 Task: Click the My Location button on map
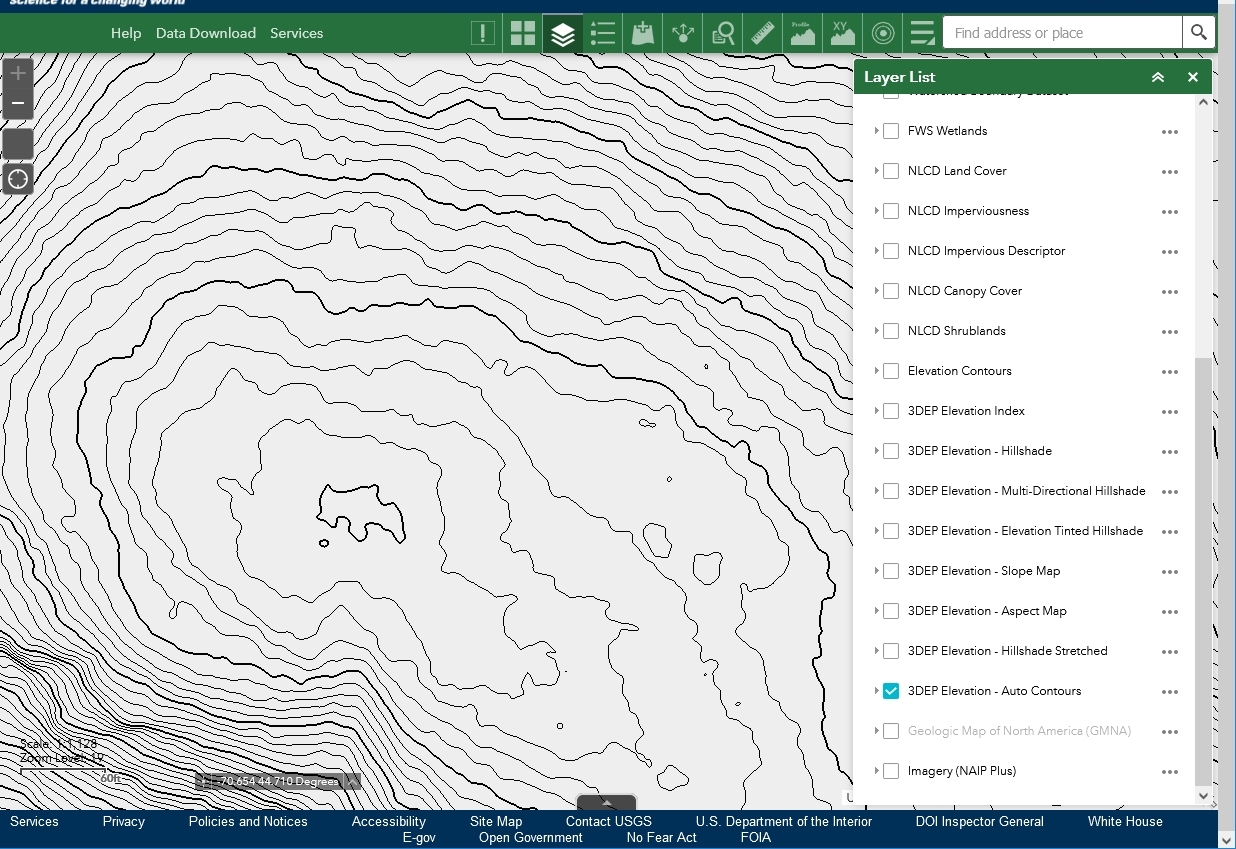[17, 180]
